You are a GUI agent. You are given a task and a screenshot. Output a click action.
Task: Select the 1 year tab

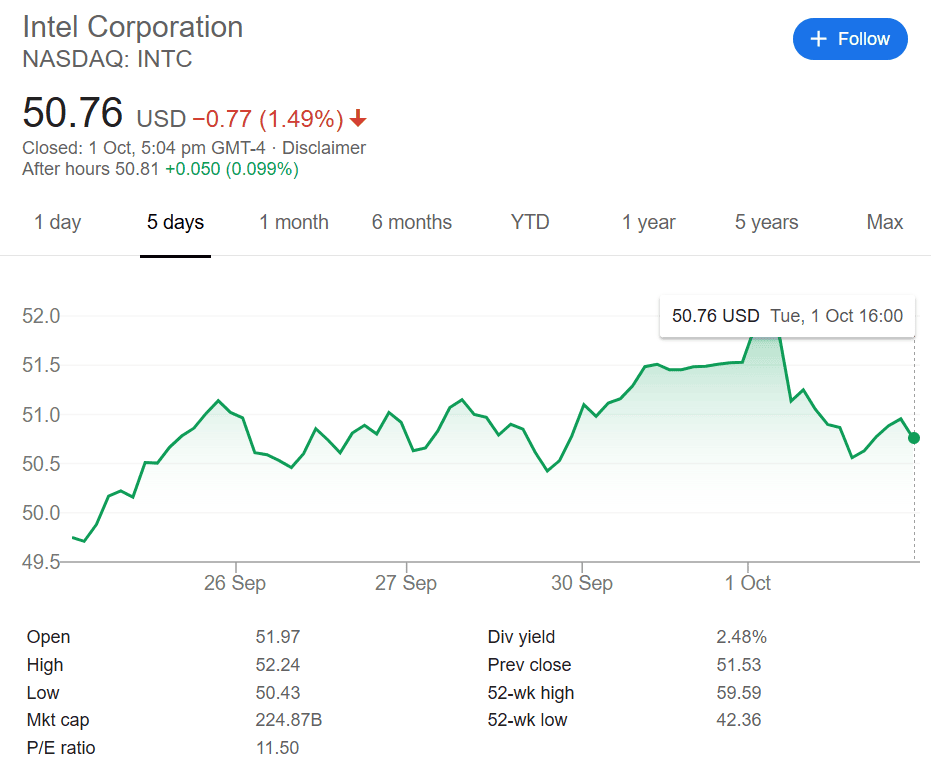pos(648,222)
